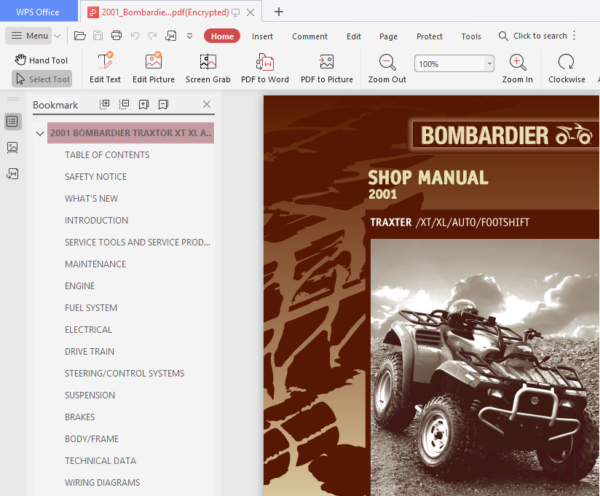Click the monitor icon on document tab
This screenshot has height=496, width=600.
tap(236, 13)
